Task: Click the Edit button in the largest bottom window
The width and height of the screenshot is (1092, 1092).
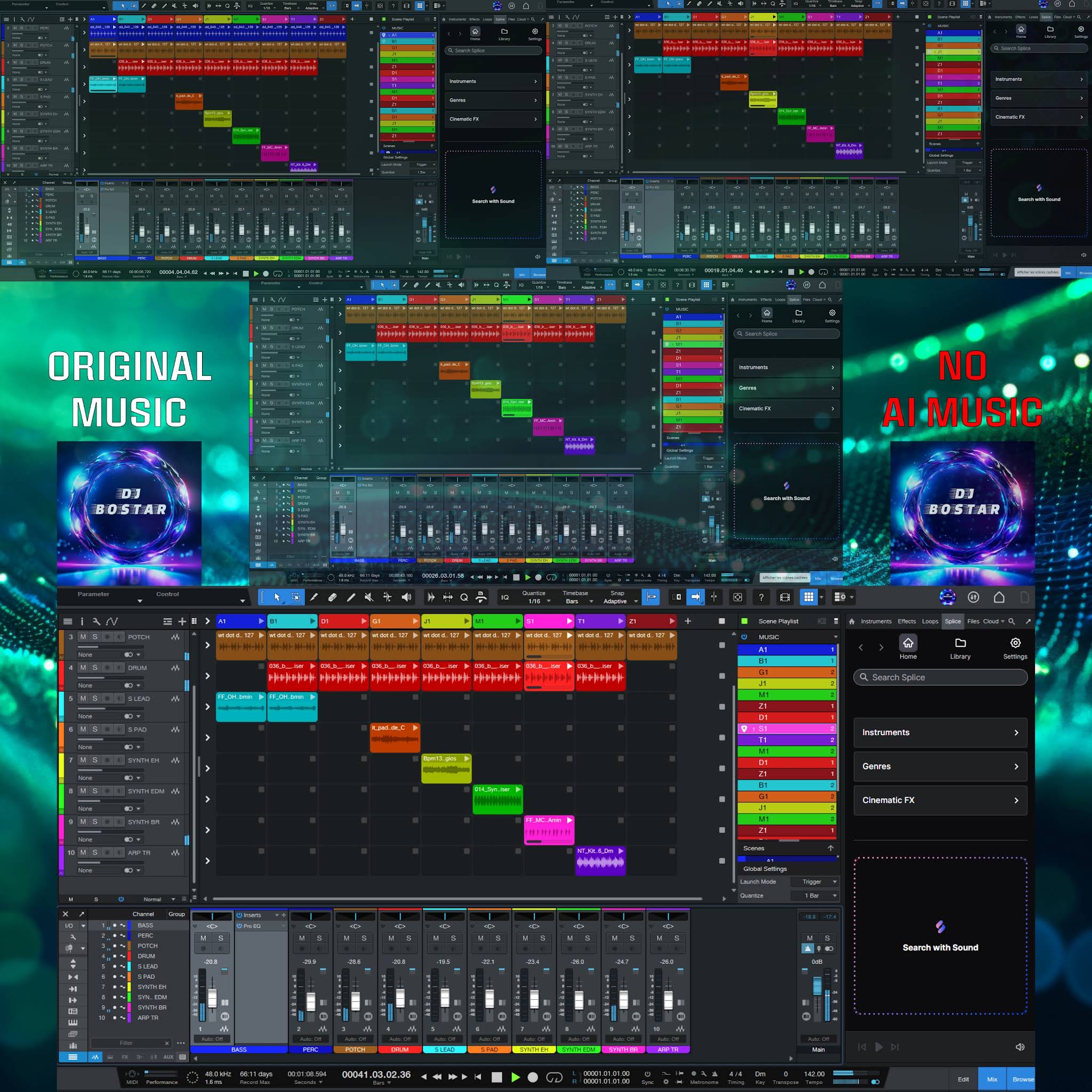Action: (963, 1079)
